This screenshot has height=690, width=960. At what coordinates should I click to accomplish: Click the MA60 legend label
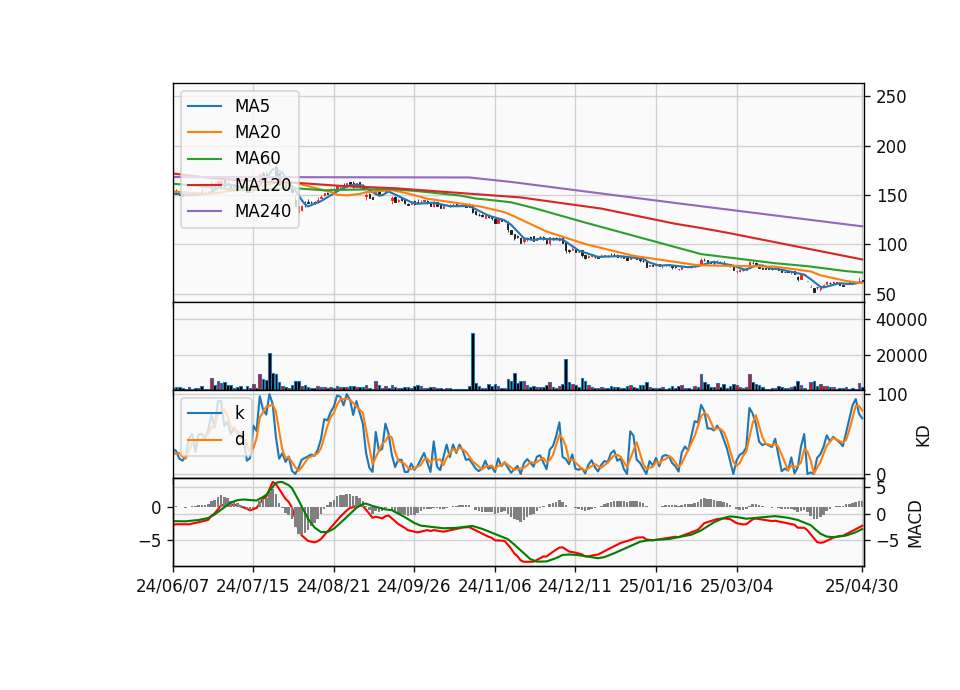click(258, 159)
